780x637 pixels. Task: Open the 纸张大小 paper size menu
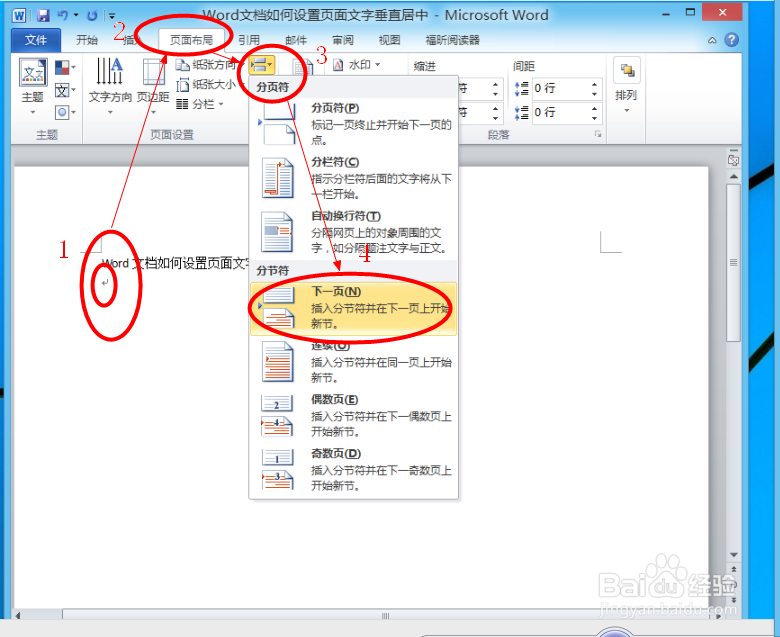(207, 85)
